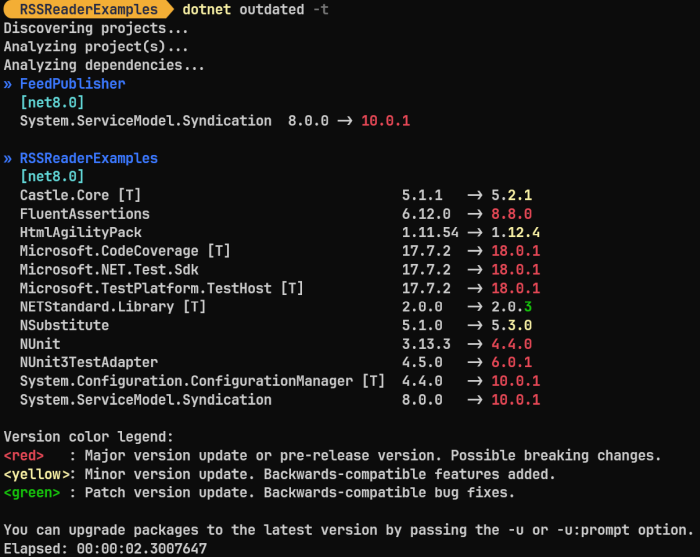Click the 'Analyzing project(s)...' line
700x557 pixels.
(x=96, y=46)
